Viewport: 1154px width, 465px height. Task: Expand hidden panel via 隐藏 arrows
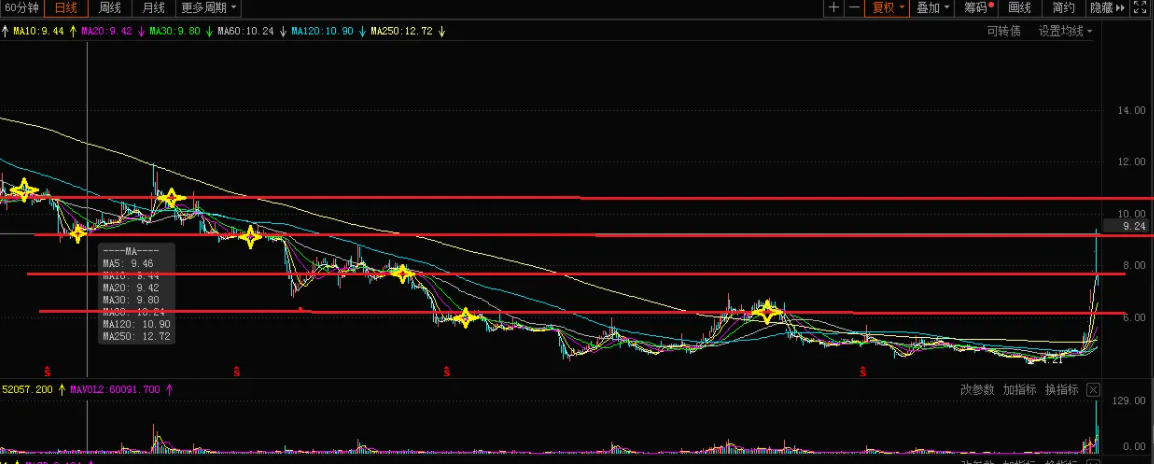(x=1108, y=8)
